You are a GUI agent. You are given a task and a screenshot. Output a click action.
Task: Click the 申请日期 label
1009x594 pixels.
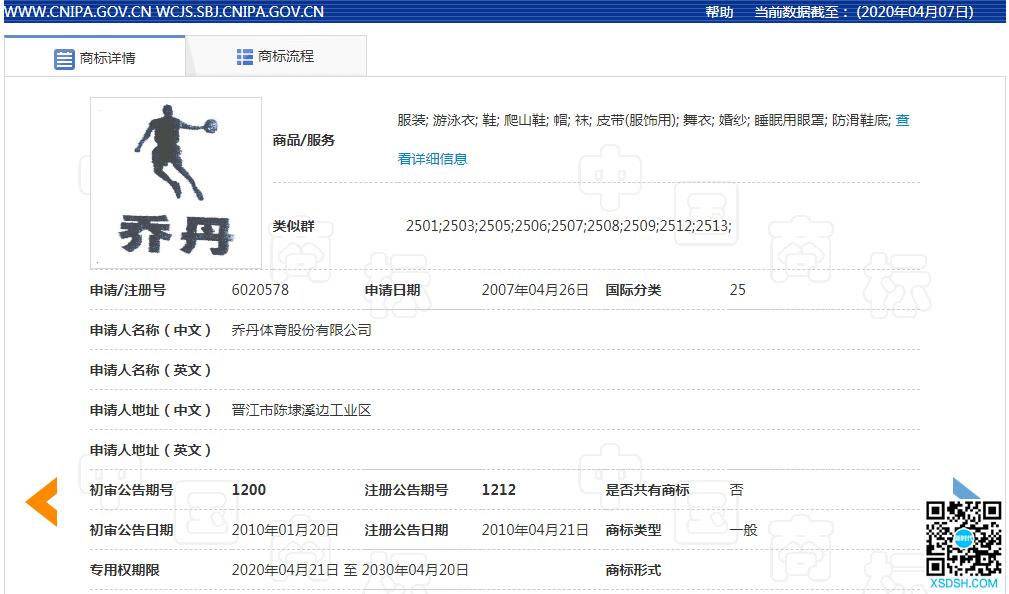(393, 290)
